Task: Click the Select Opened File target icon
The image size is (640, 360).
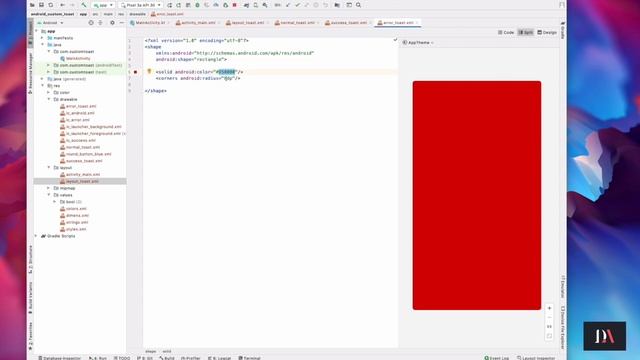Action: (x=91, y=23)
